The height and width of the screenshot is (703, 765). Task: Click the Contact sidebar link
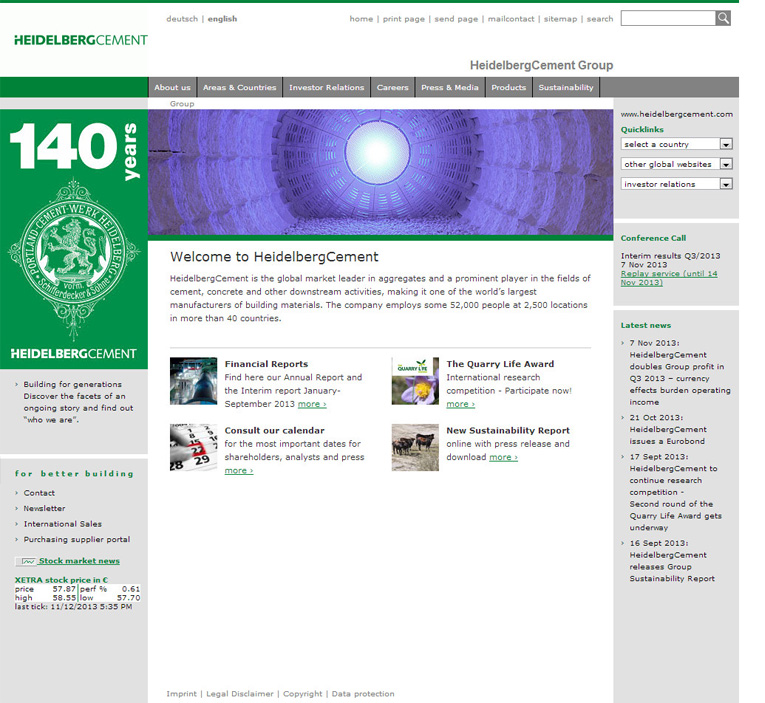39,493
